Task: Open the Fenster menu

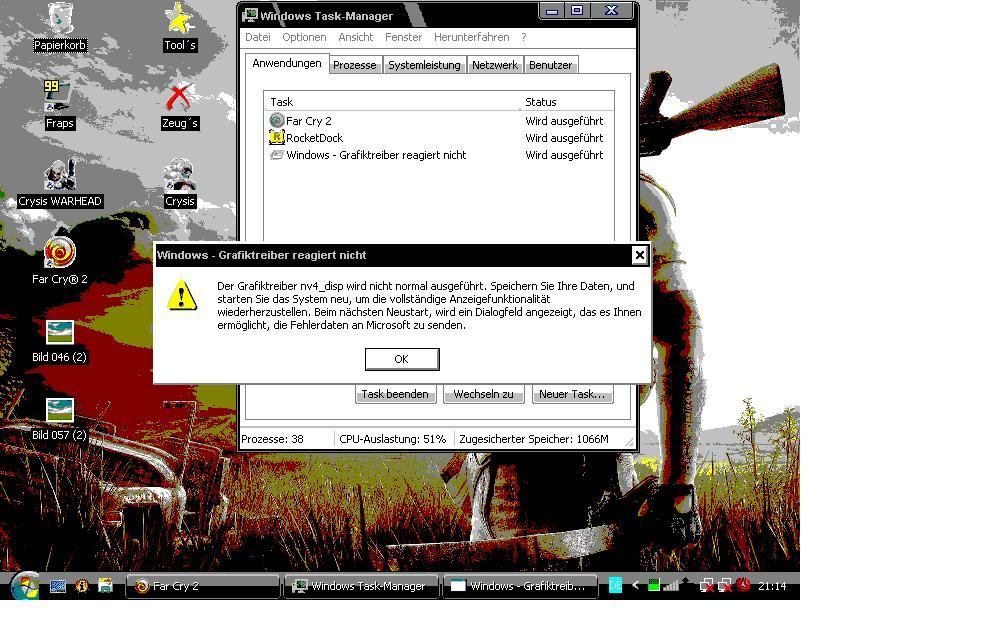Action: point(404,37)
